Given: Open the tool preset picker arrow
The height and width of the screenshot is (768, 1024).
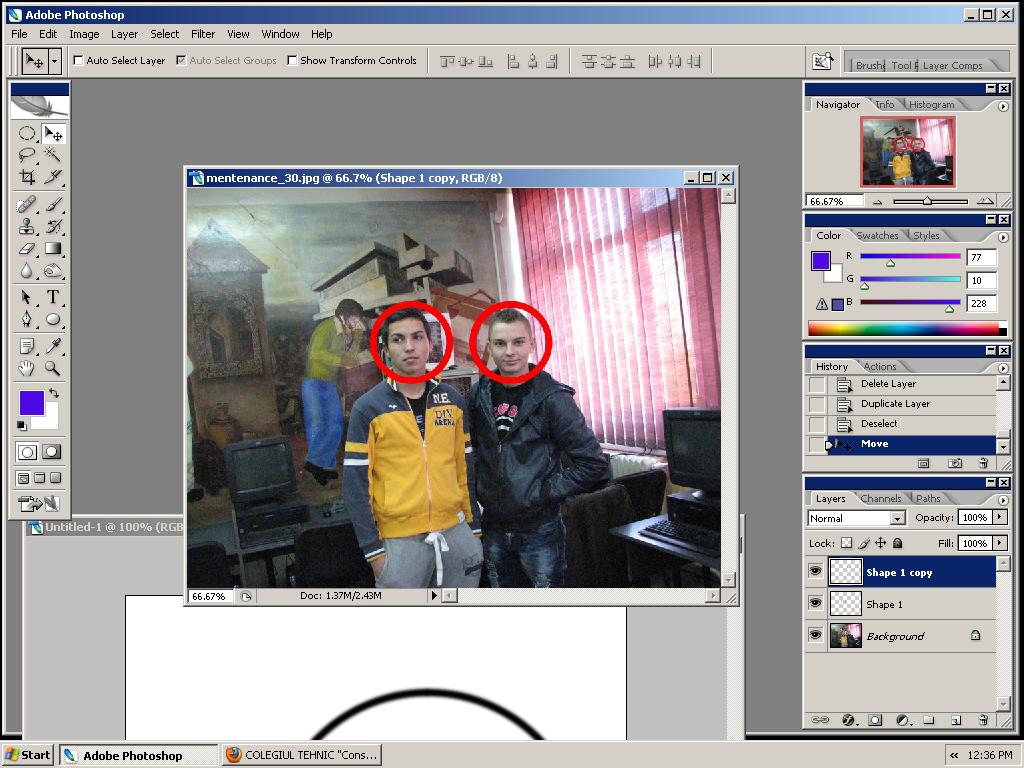Looking at the screenshot, I should click(x=55, y=61).
